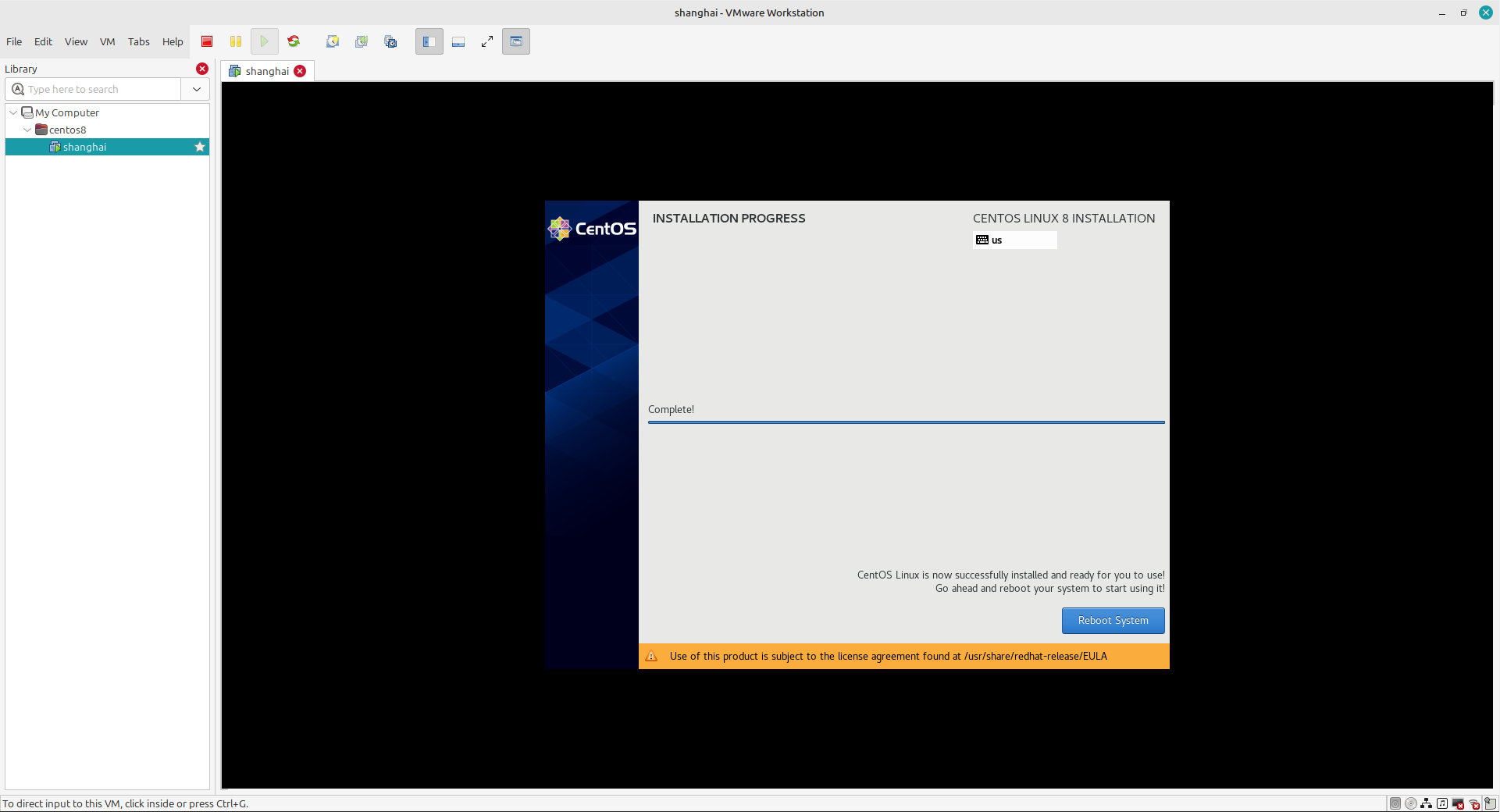Screen dimensions: 1500x812
Task: Close the shanghai tab
Action: (x=300, y=71)
